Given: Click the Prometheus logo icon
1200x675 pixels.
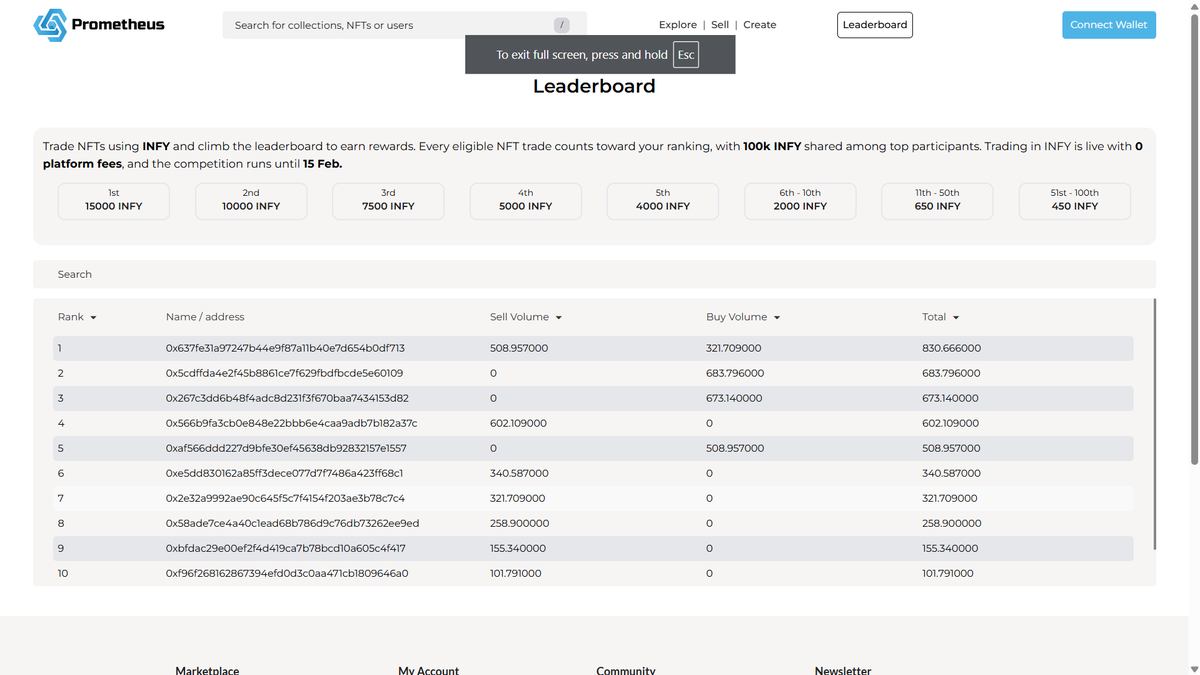Looking at the screenshot, I should (x=50, y=25).
